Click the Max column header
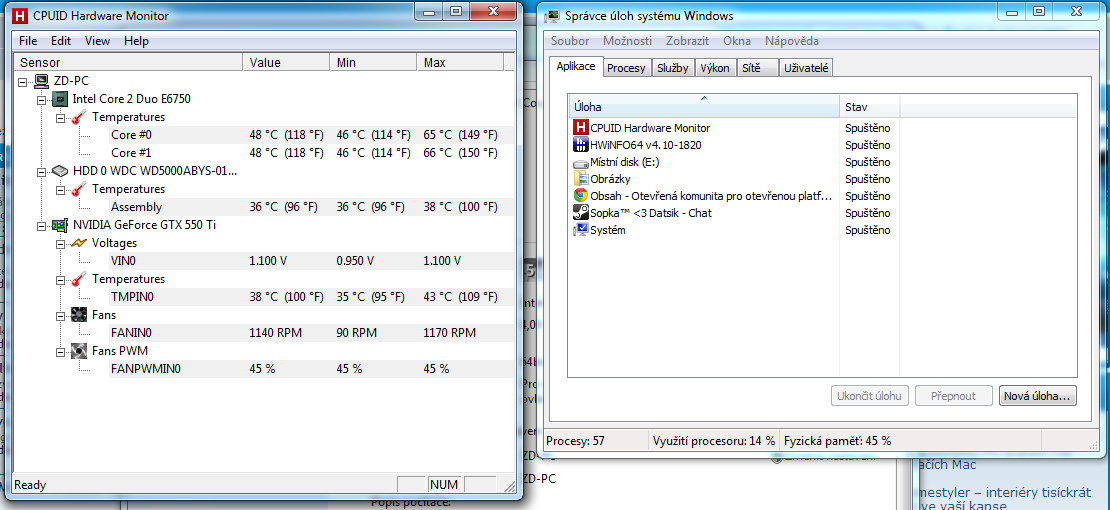 460,62
